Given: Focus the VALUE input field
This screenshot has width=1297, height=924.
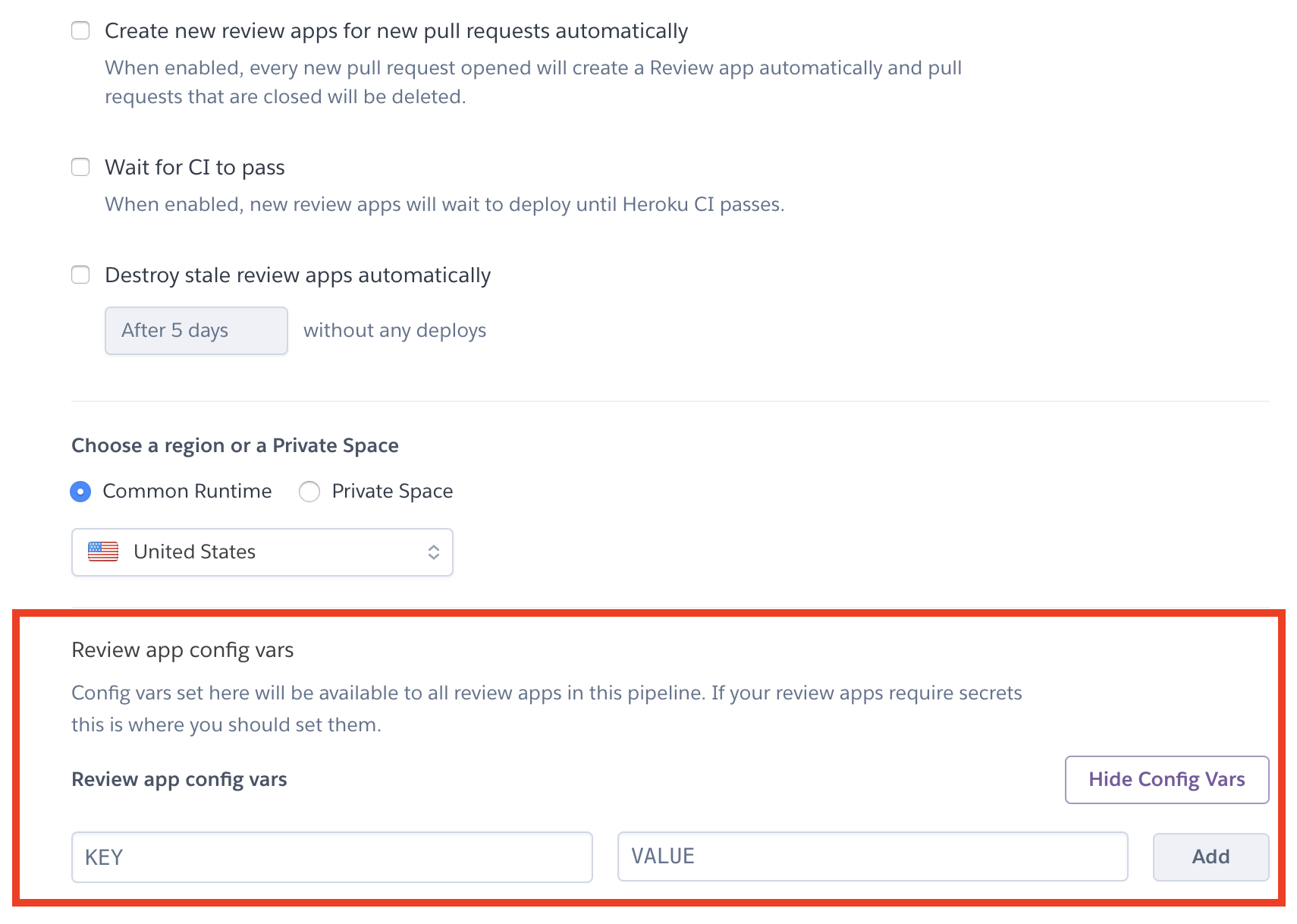Looking at the screenshot, I should (x=873, y=856).
